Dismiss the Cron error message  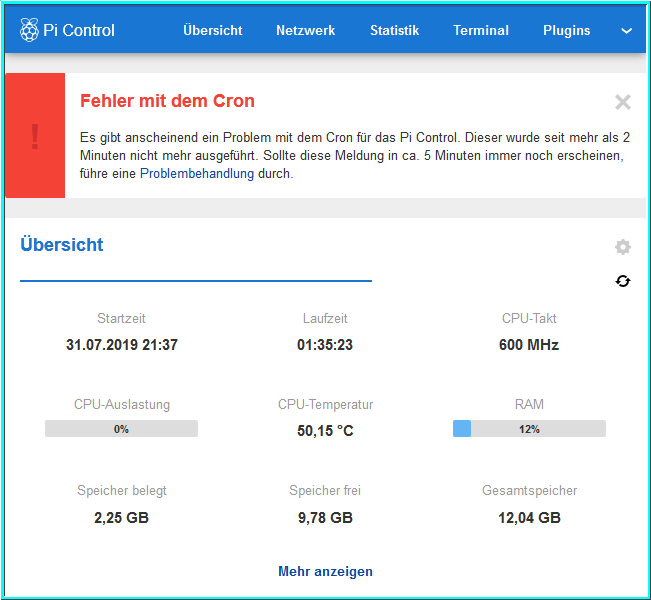pyautogui.click(x=623, y=102)
